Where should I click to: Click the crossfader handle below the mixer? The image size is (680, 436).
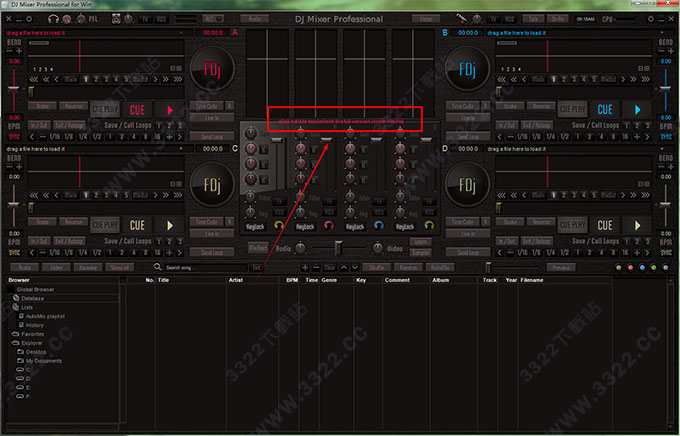click(x=338, y=248)
